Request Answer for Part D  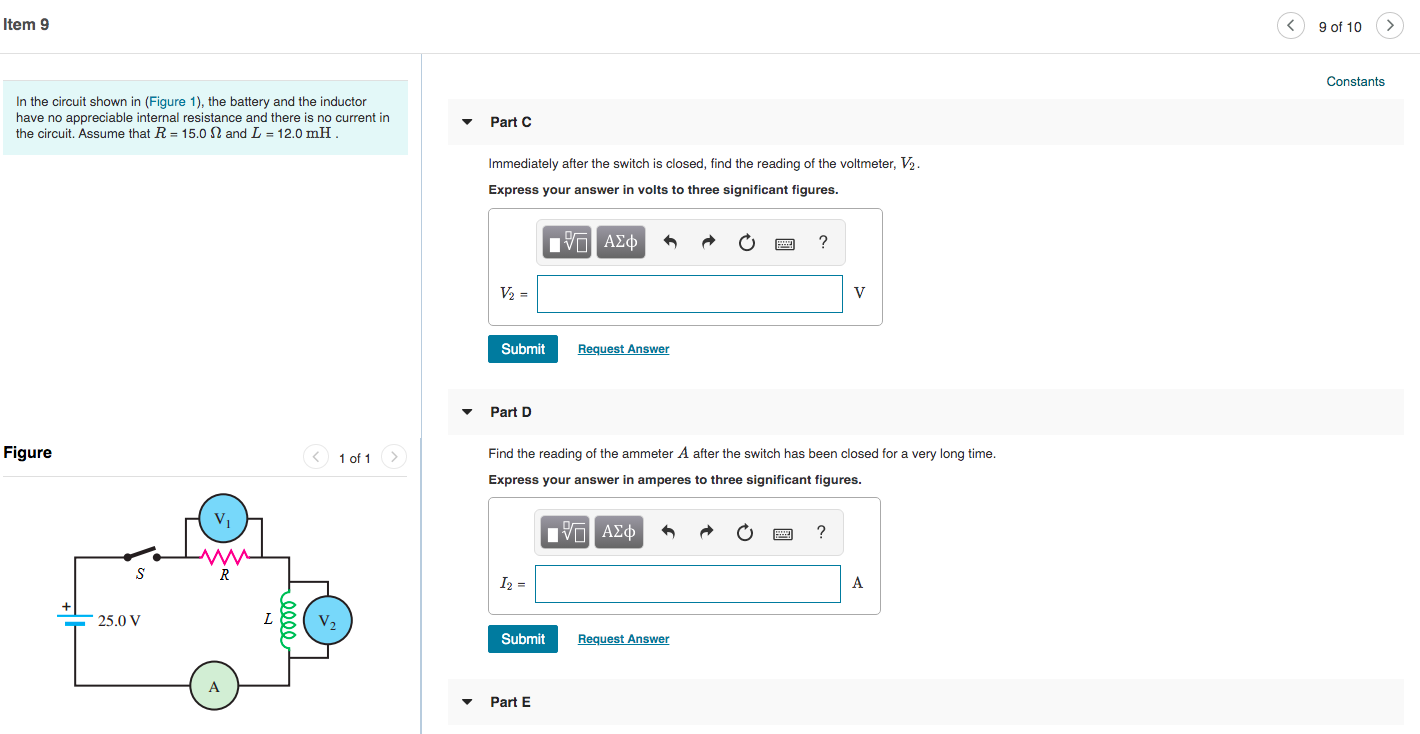click(623, 639)
